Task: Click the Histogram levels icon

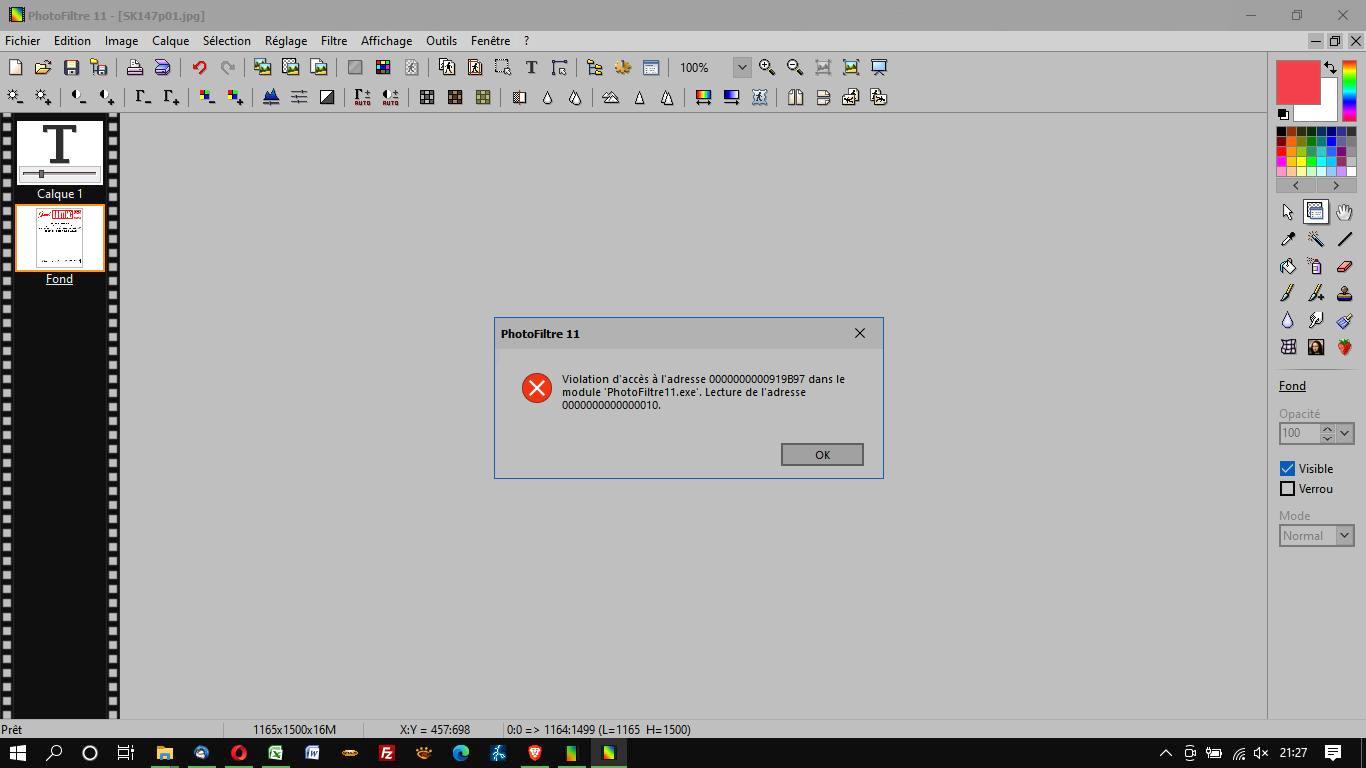Action: 271,97
